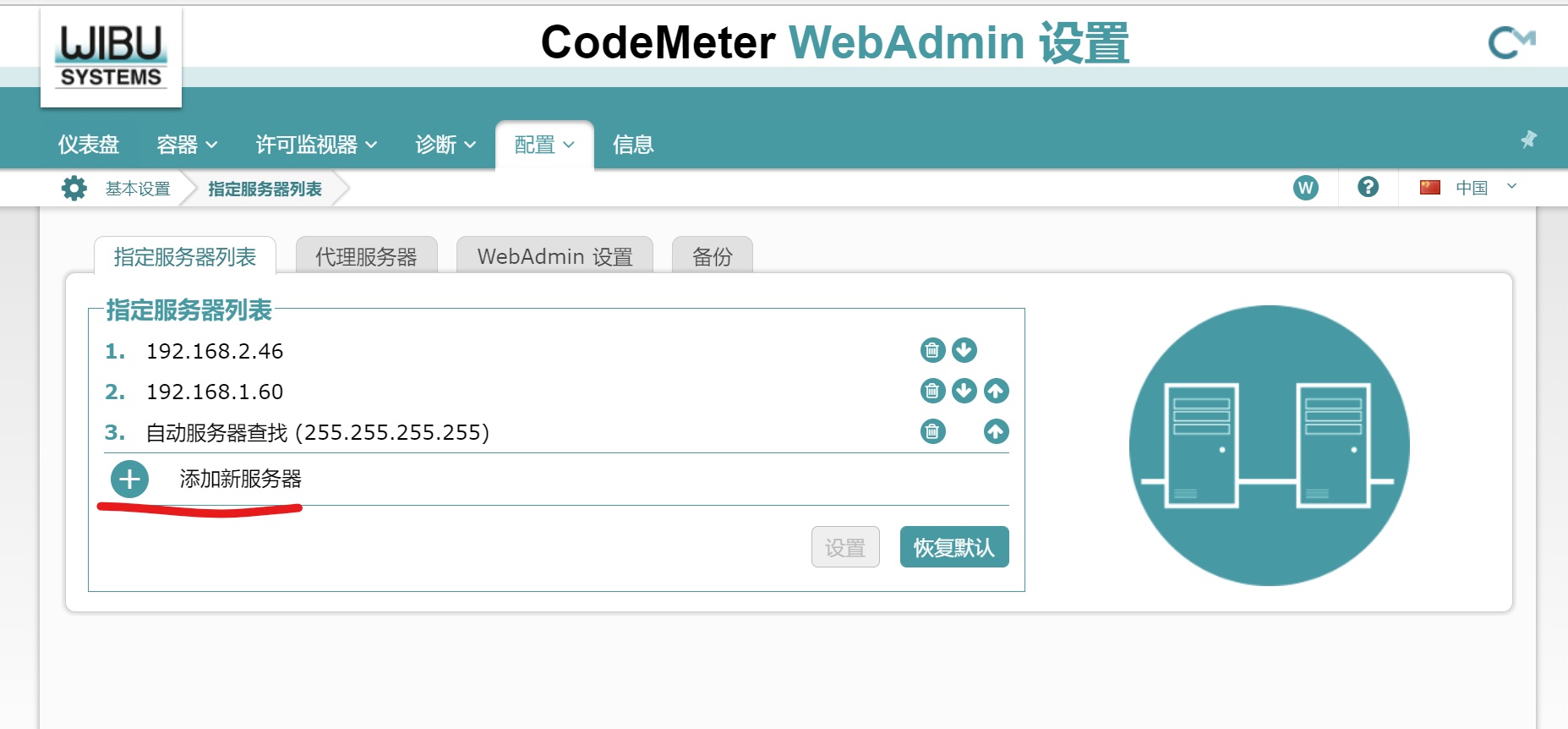Open the 仪表盘 menu item
This screenshot has width=1568, height=729.
click(89, 145)
